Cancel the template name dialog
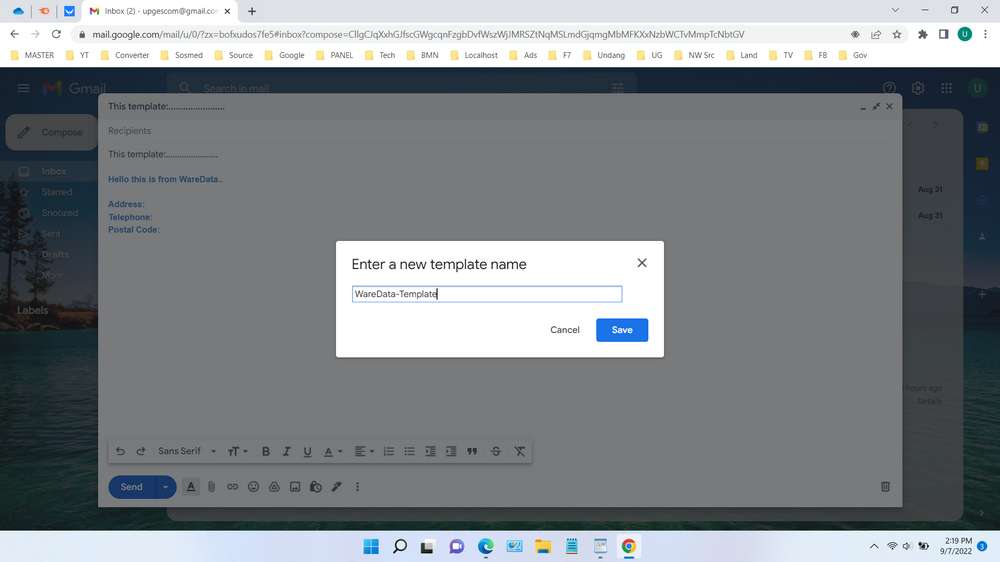 click(564, 330)
